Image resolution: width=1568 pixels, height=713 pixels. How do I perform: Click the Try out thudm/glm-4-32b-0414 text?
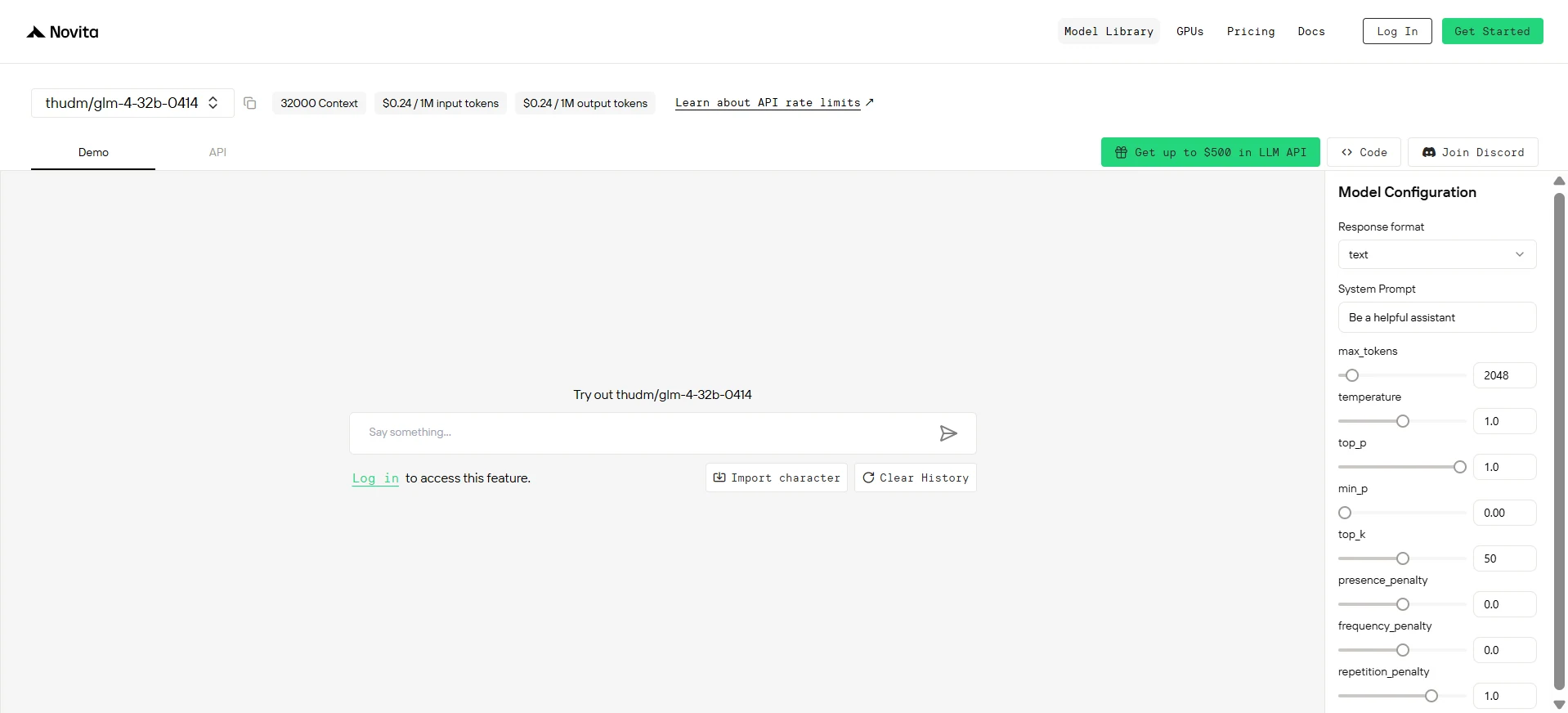[662, 395]
